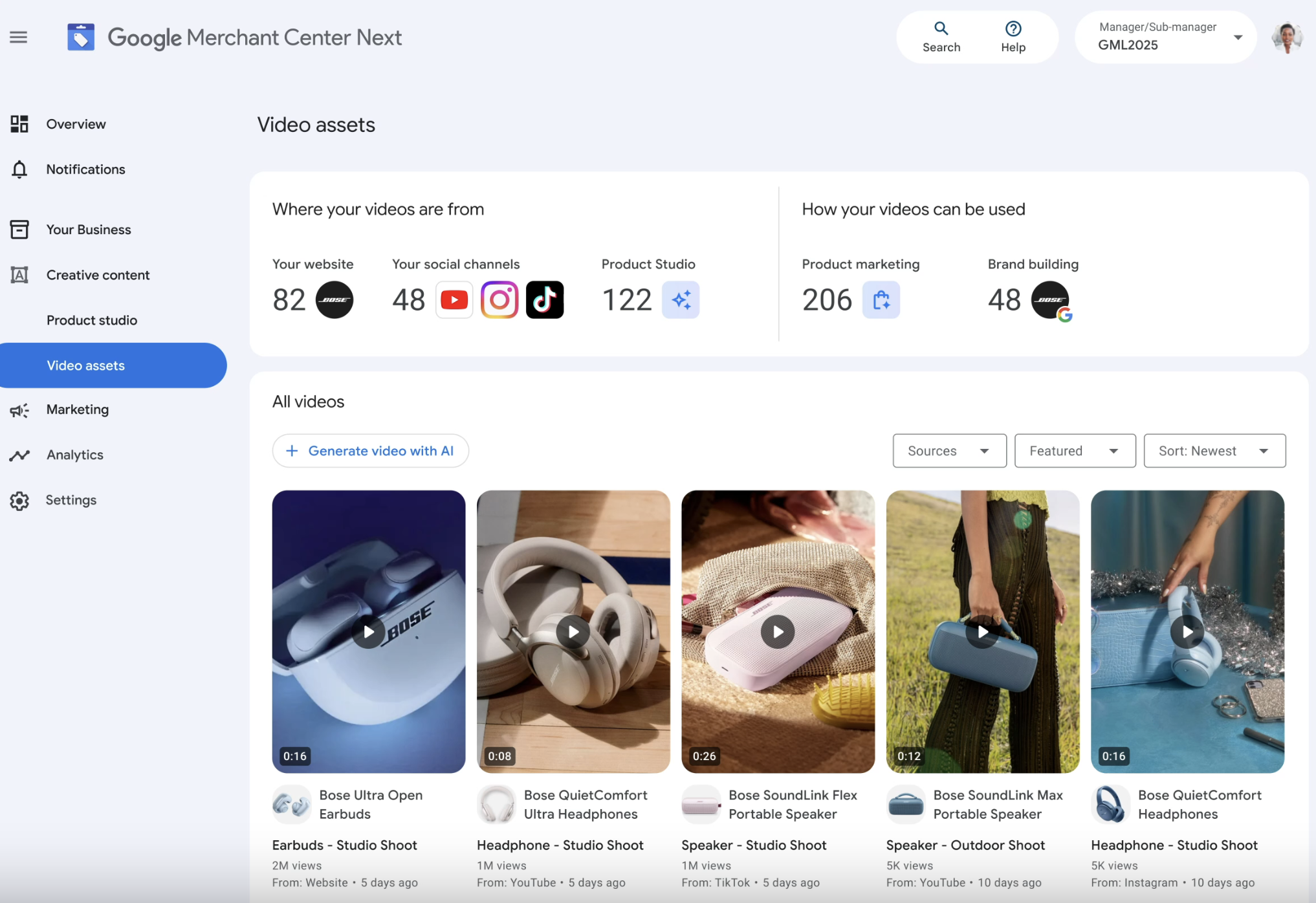The width and height of the screenshot is (1316, 903).
Task: Open Settings in the sidebar
Action: [x=71, y=500]
